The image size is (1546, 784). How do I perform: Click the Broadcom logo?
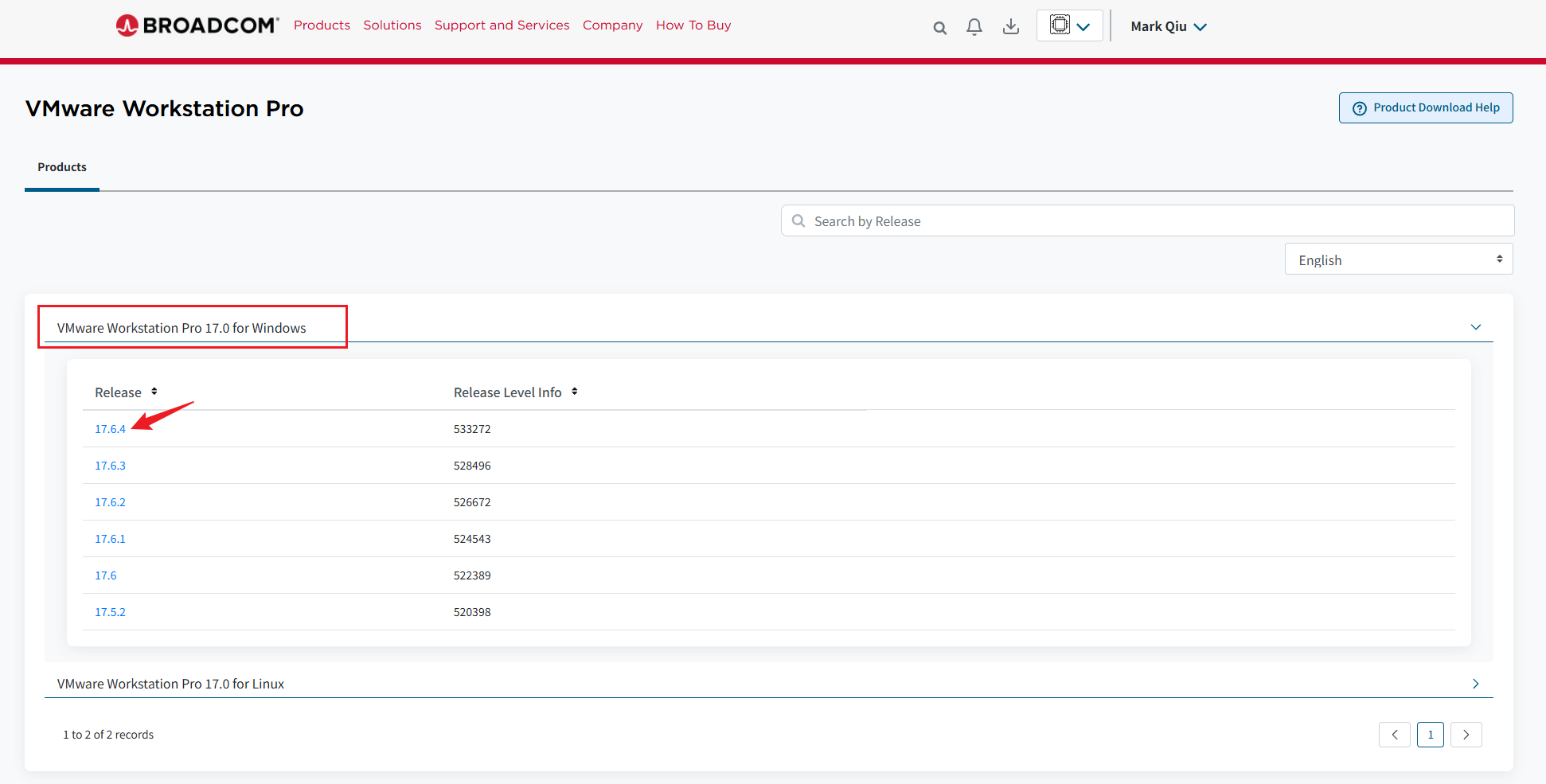click(x=197, y=25)
